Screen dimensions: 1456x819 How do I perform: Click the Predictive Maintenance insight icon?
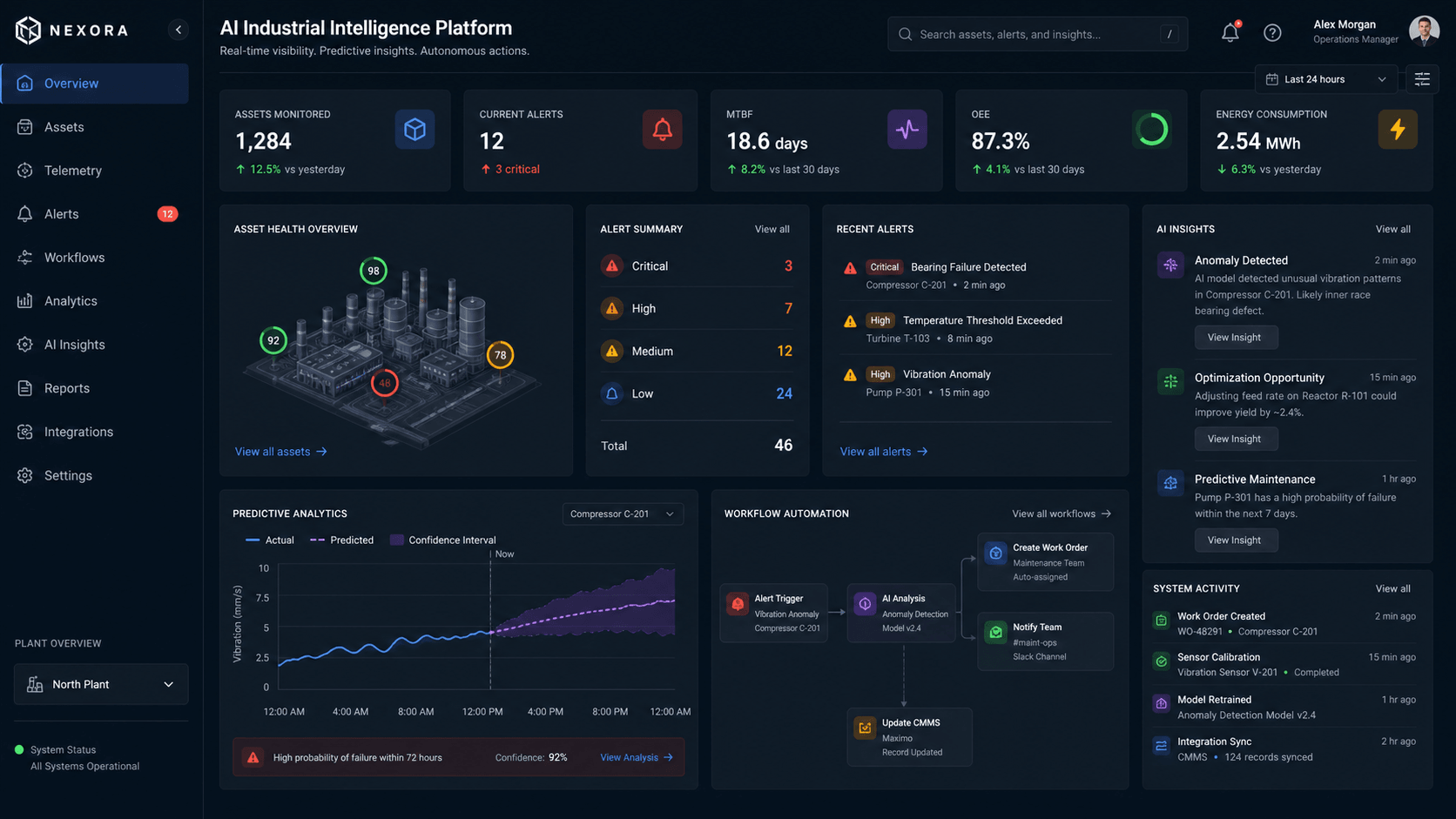pos(1170,483)
